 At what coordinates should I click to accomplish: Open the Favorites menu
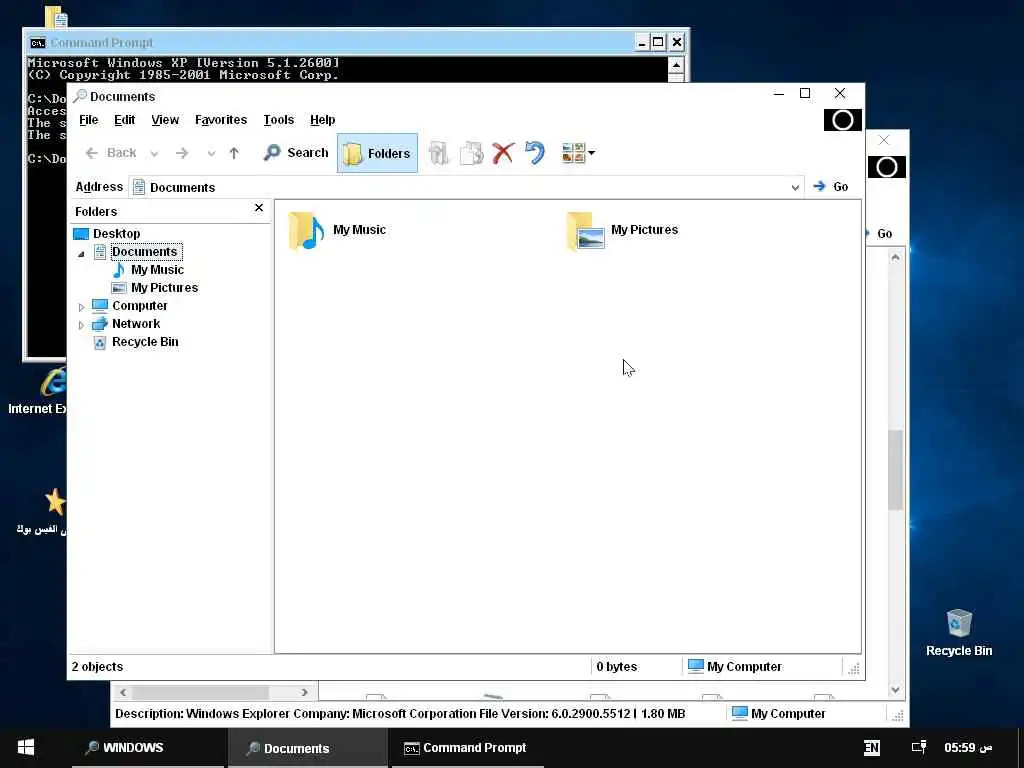(221, 120)
